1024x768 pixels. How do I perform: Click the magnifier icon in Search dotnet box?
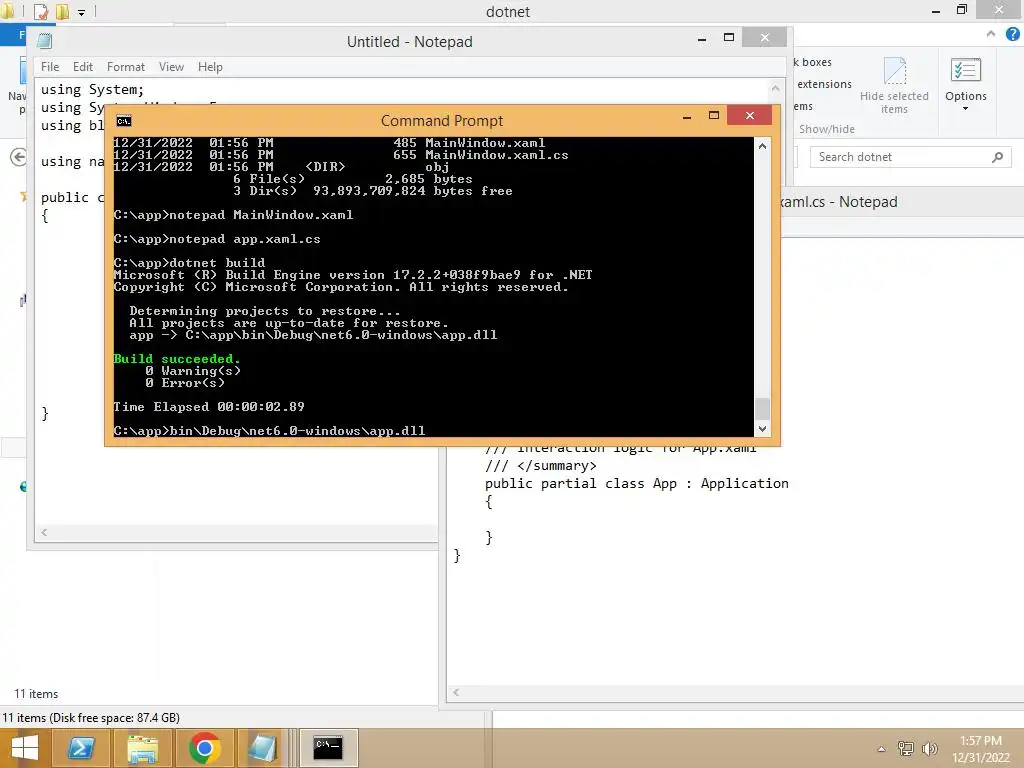997,157
